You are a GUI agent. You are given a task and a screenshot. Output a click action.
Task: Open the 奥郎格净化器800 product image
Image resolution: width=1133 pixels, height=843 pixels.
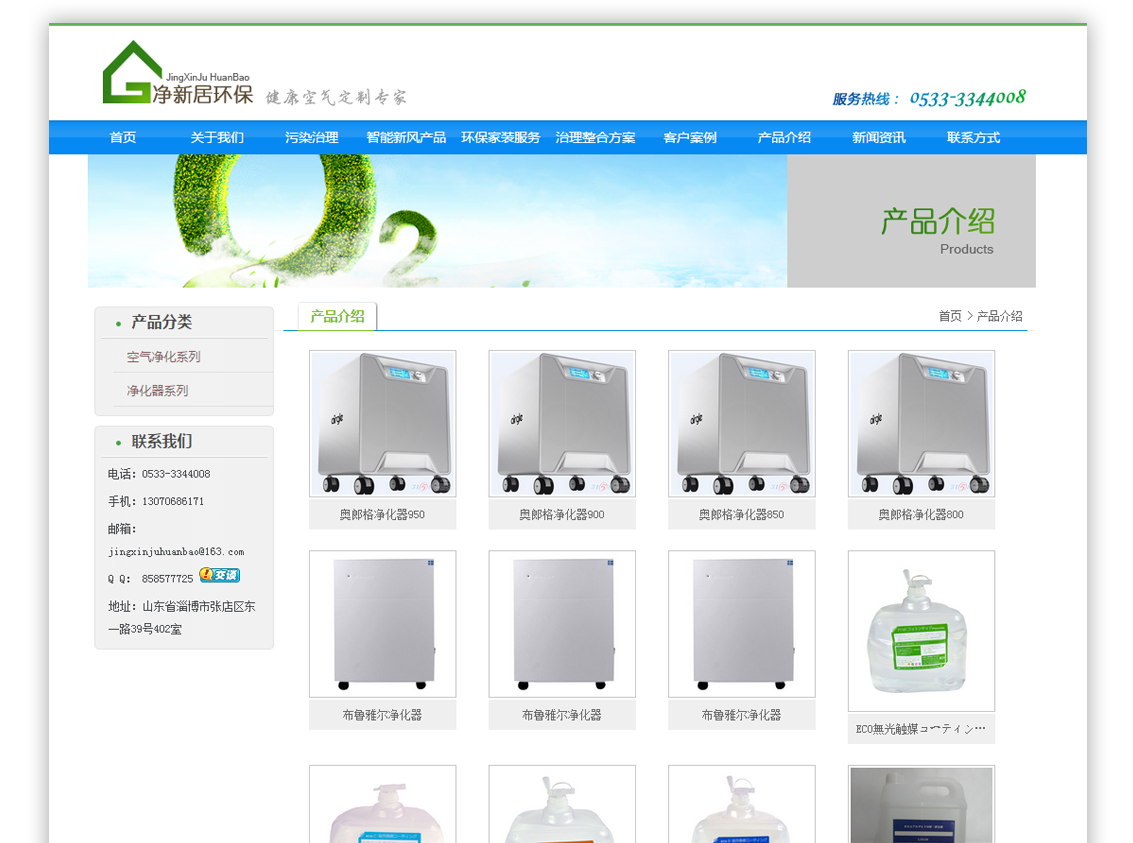(921, 423)
